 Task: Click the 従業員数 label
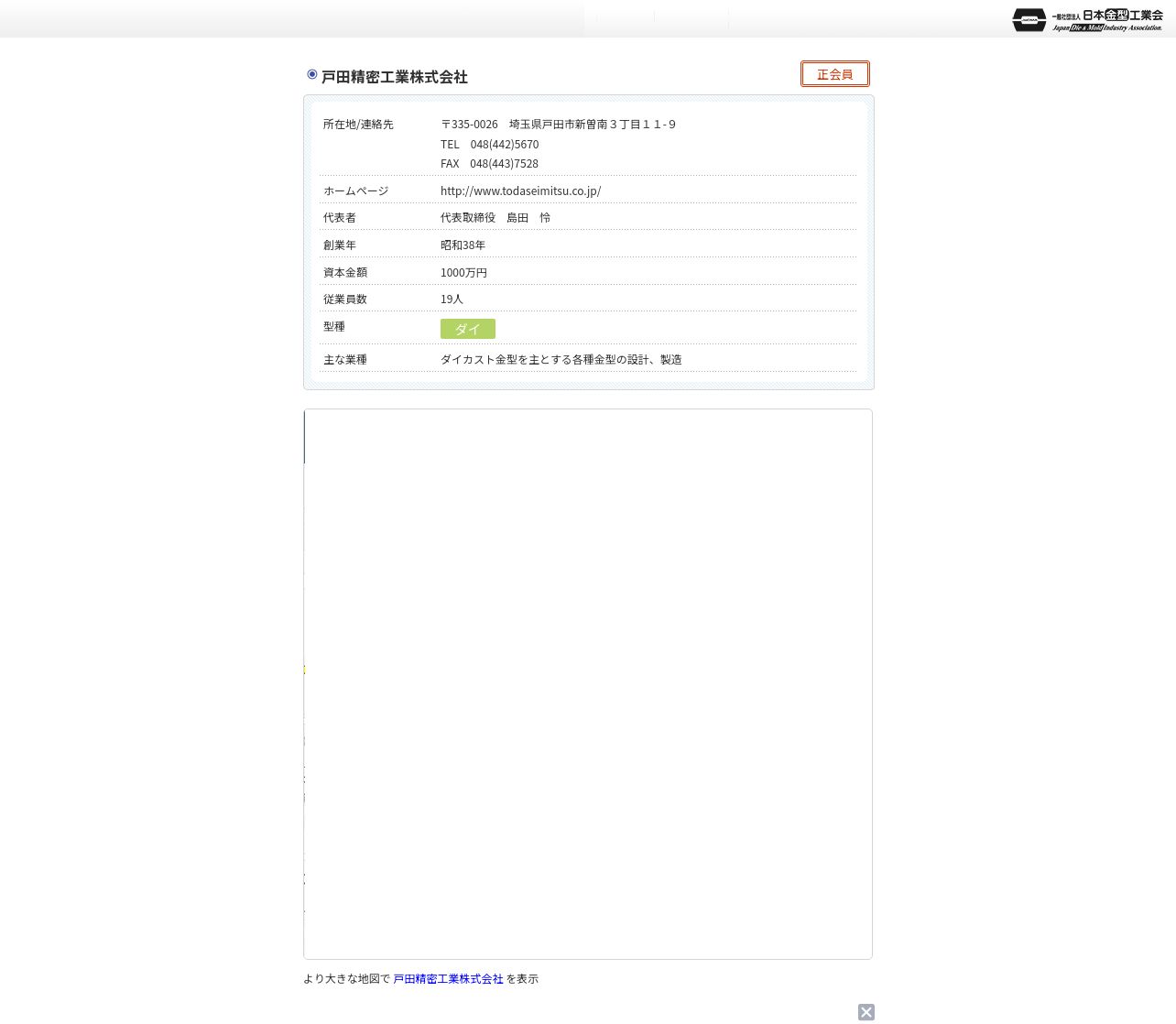click(345, 300)
